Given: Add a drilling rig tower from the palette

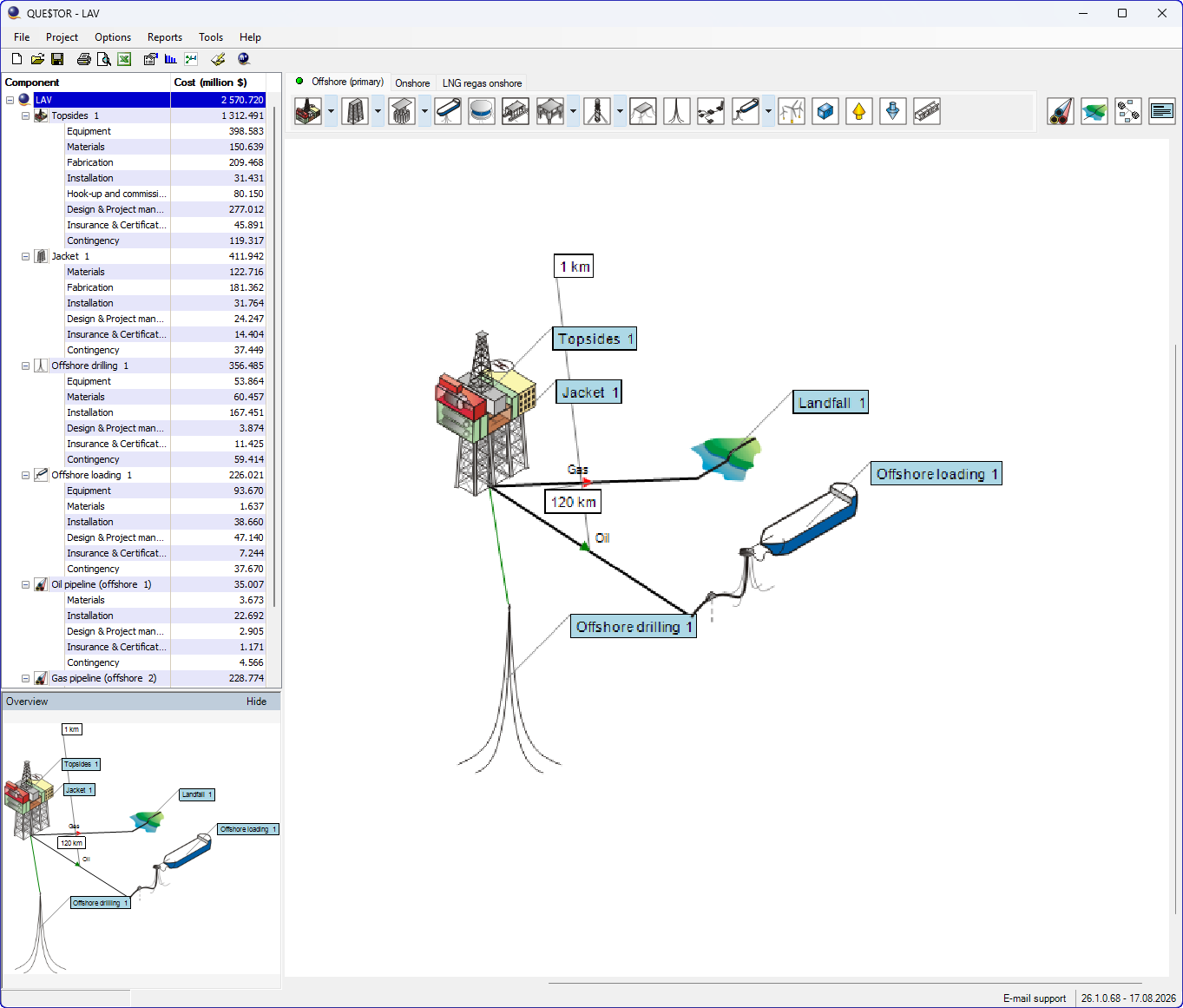Looking at the screenshot, I should (x=597, y=111).
